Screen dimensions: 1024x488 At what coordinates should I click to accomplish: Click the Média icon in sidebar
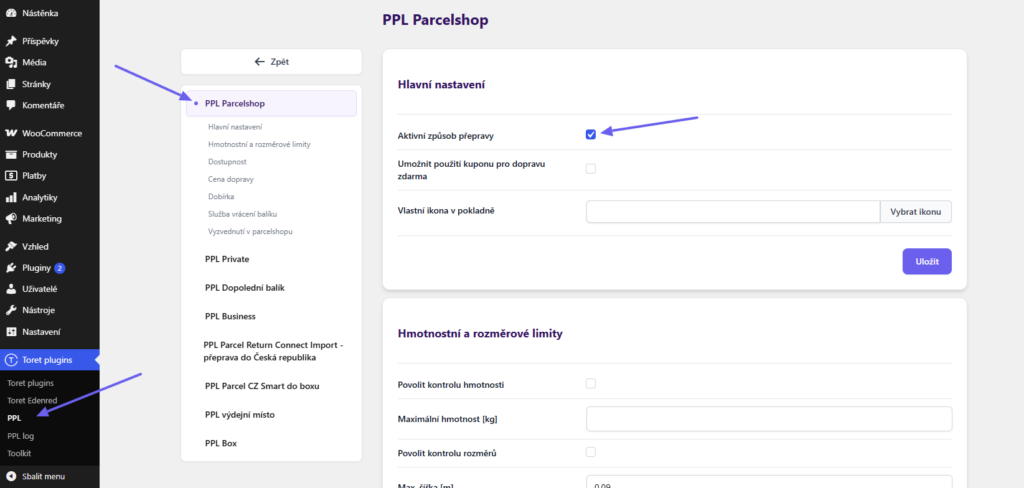pyautogui.click(x=10, y=63)
